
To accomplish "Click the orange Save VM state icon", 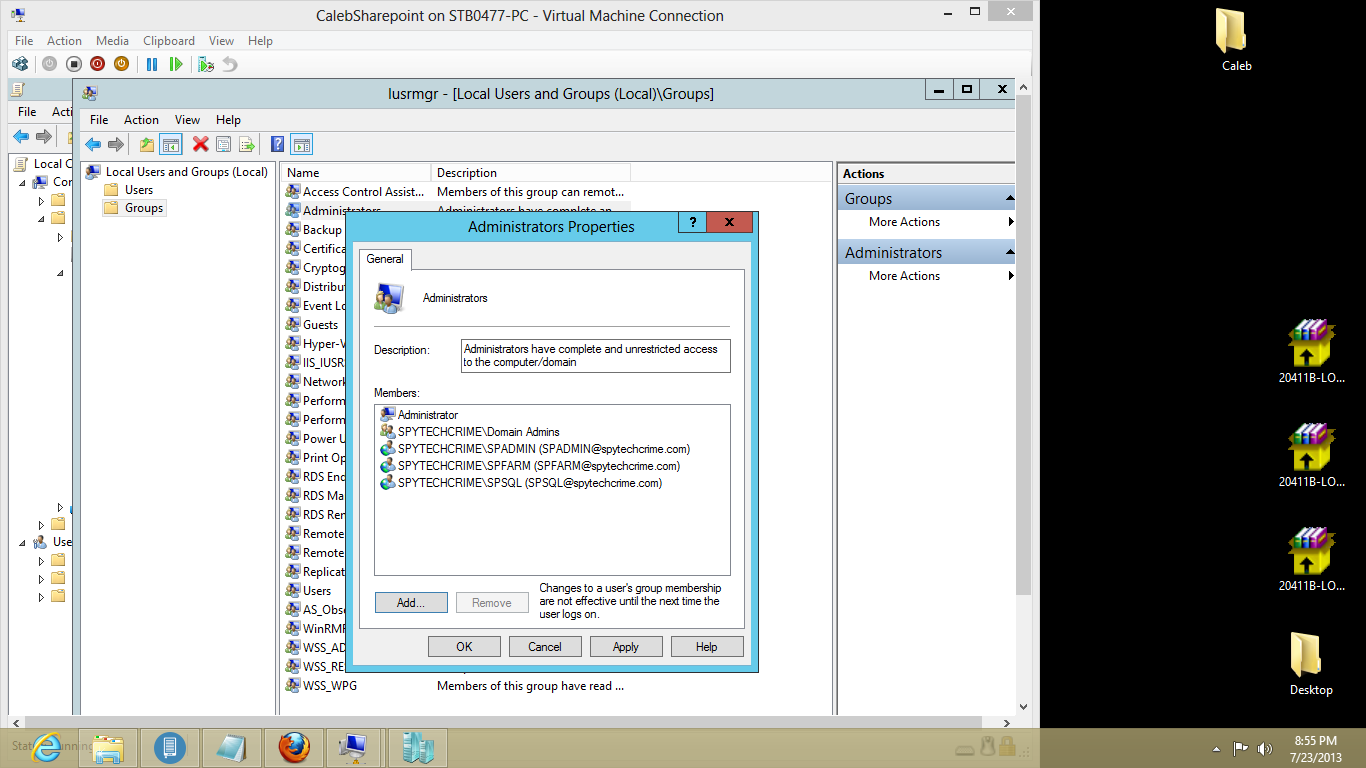I will tap(121, 64).
